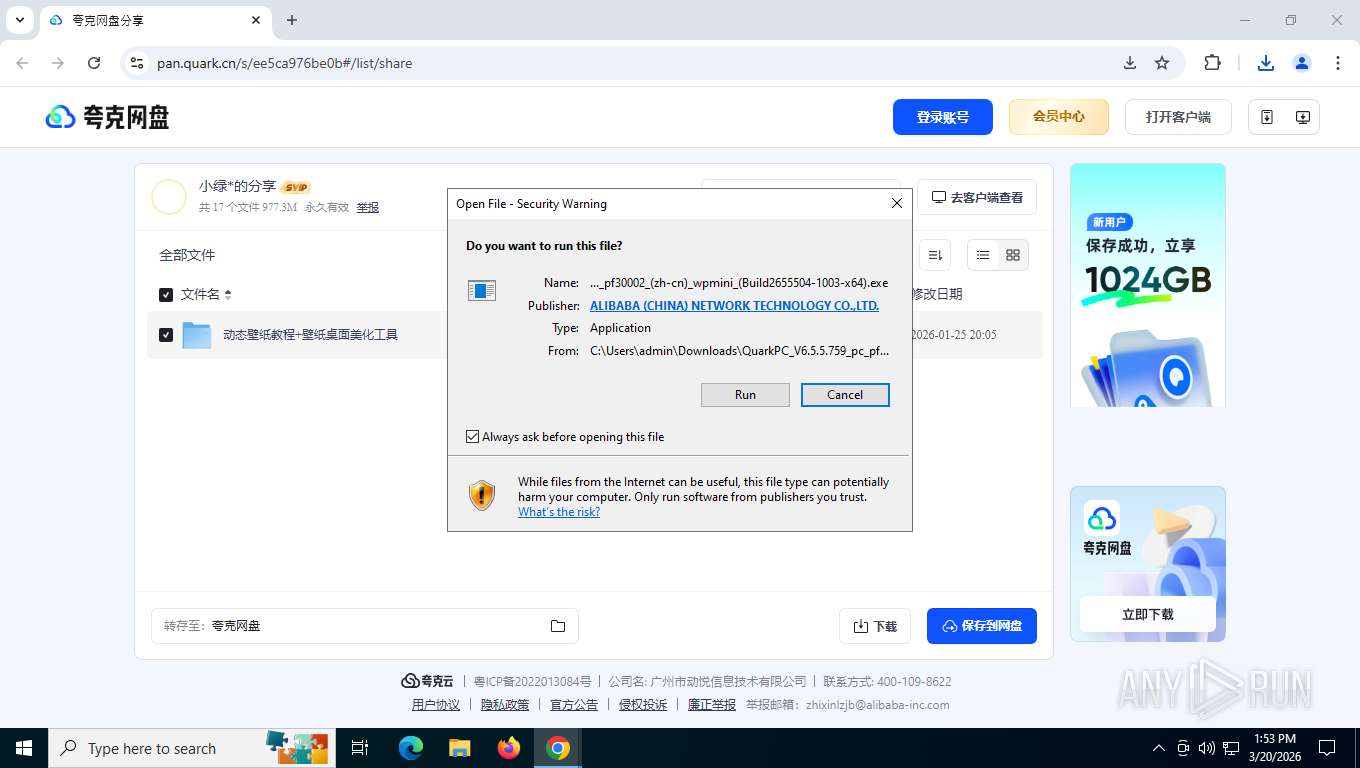Open the 侵权投诉 link
Viewport: 1360px width, 768px height.
pyautogui.click(x=643, y=705)
